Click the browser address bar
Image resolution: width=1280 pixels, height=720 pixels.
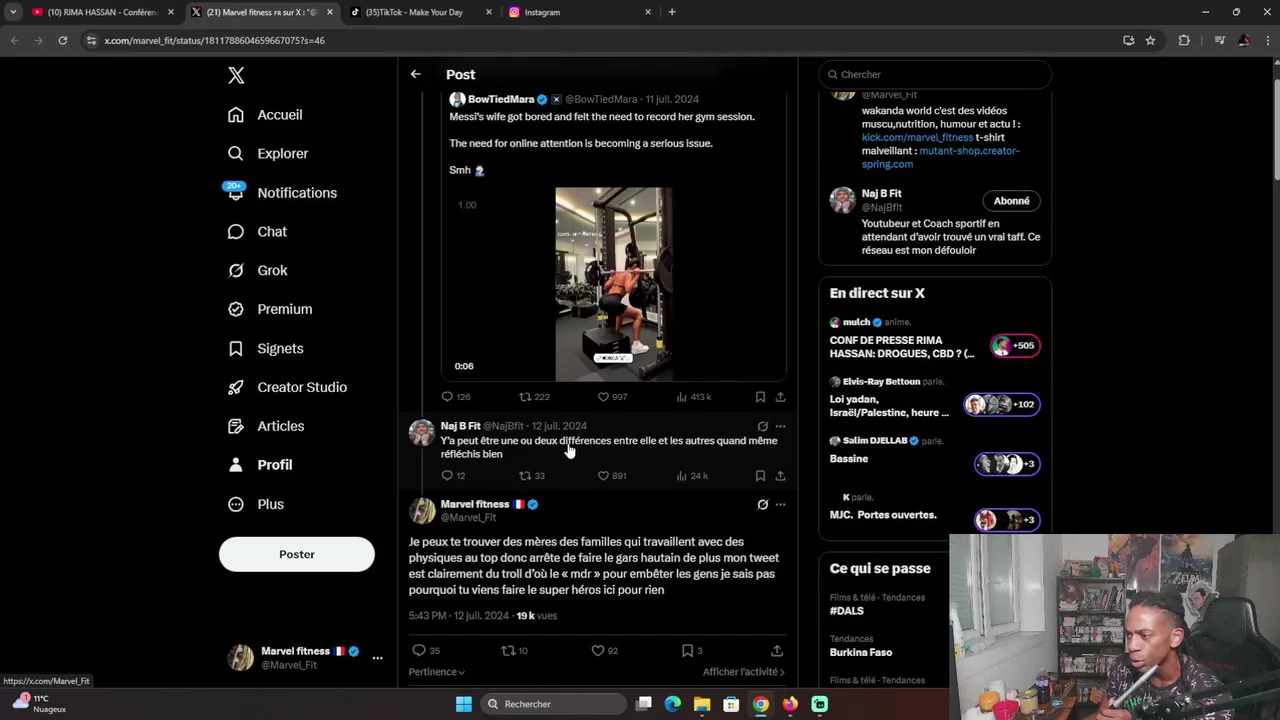[600, 40]
